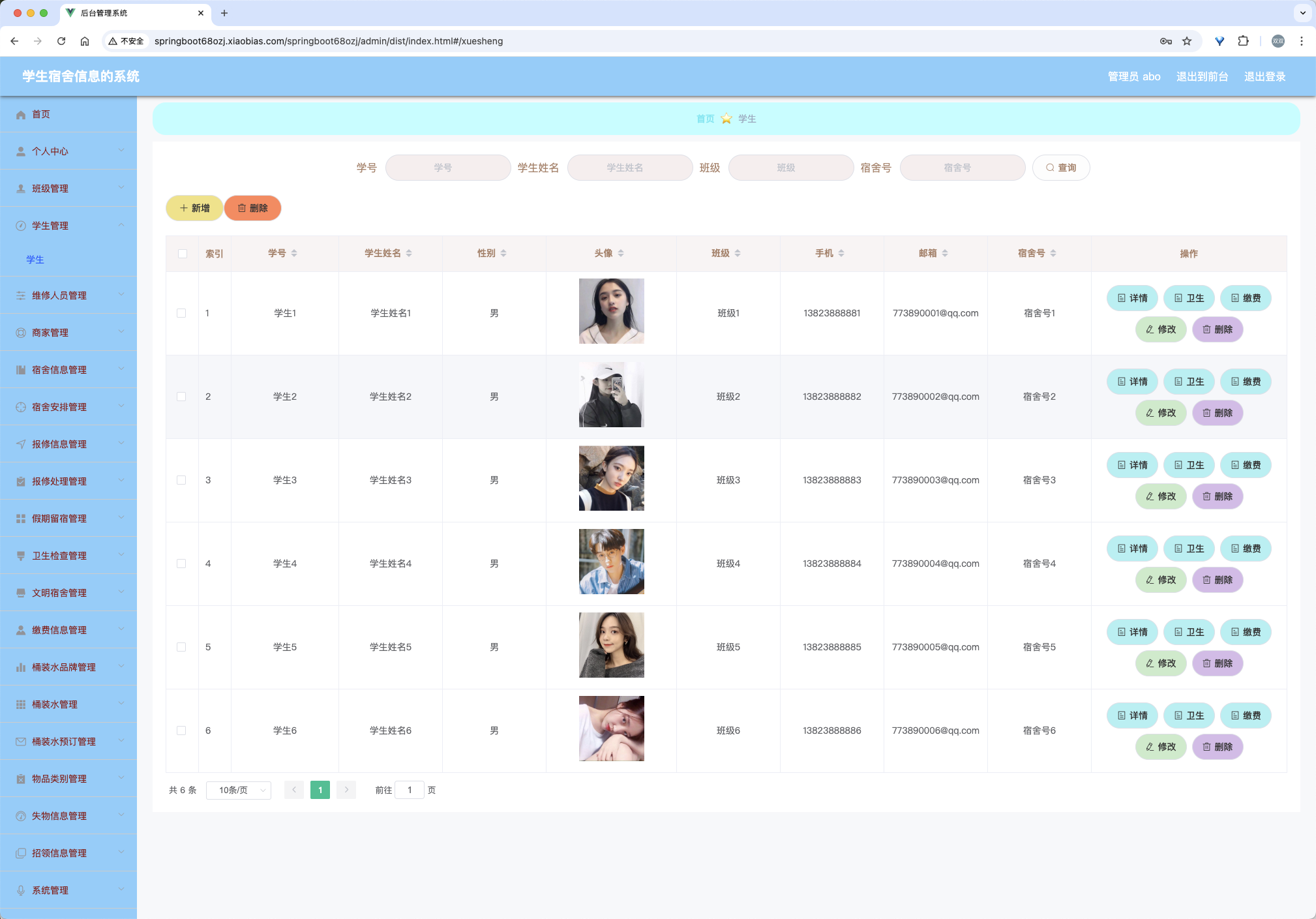Expand the 物品类别管理 chevron
Screen dimensions: 1316x919
(121, 778)
